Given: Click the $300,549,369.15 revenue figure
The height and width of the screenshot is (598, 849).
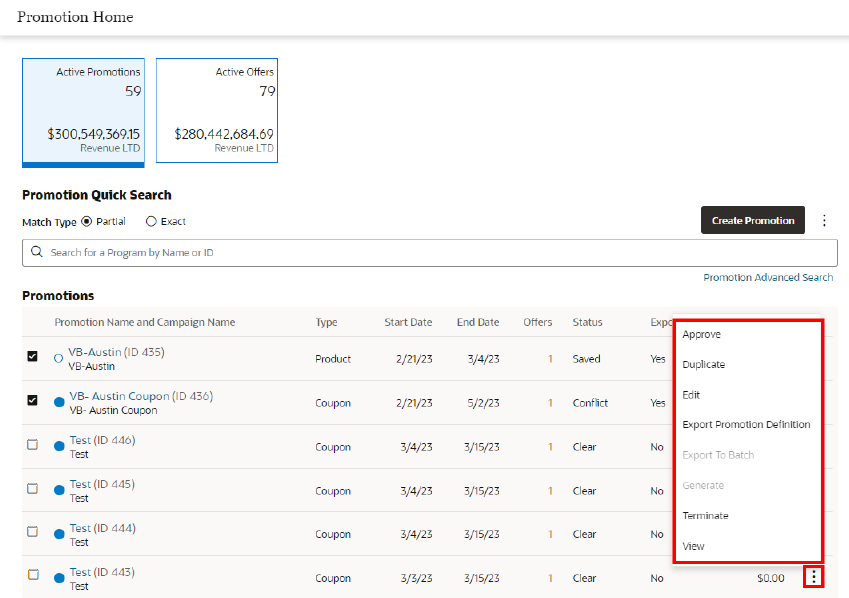Looking at the screenshot, I should (93, 134).
